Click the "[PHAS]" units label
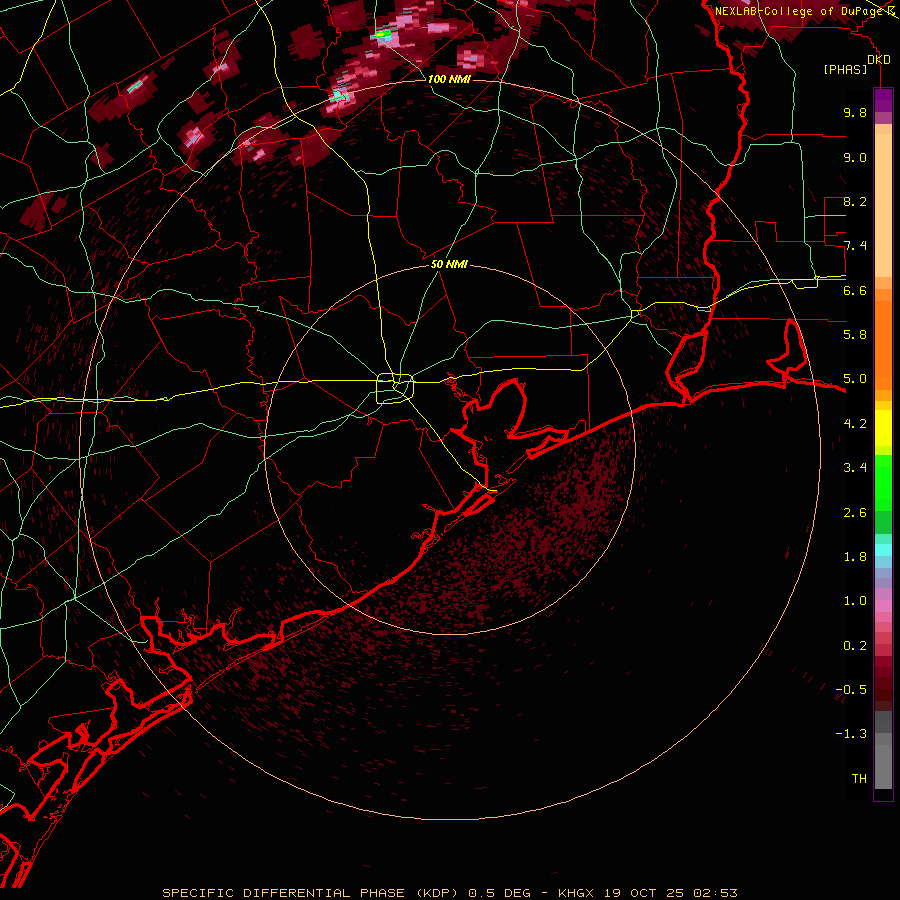Viewport: 900px width, 900px height. point(845,70)
